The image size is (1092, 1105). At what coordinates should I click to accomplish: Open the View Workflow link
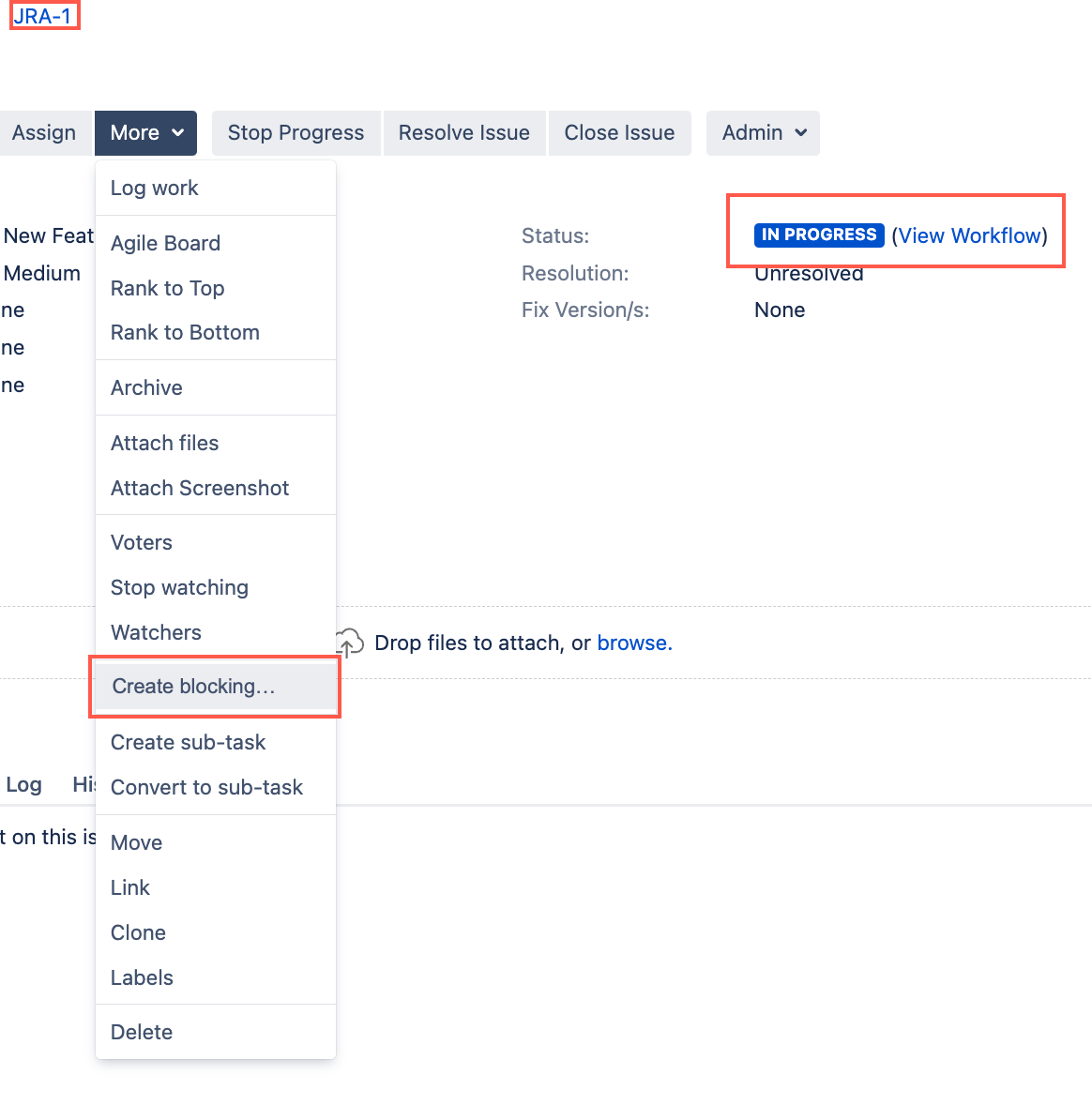[x=969, y=235]
